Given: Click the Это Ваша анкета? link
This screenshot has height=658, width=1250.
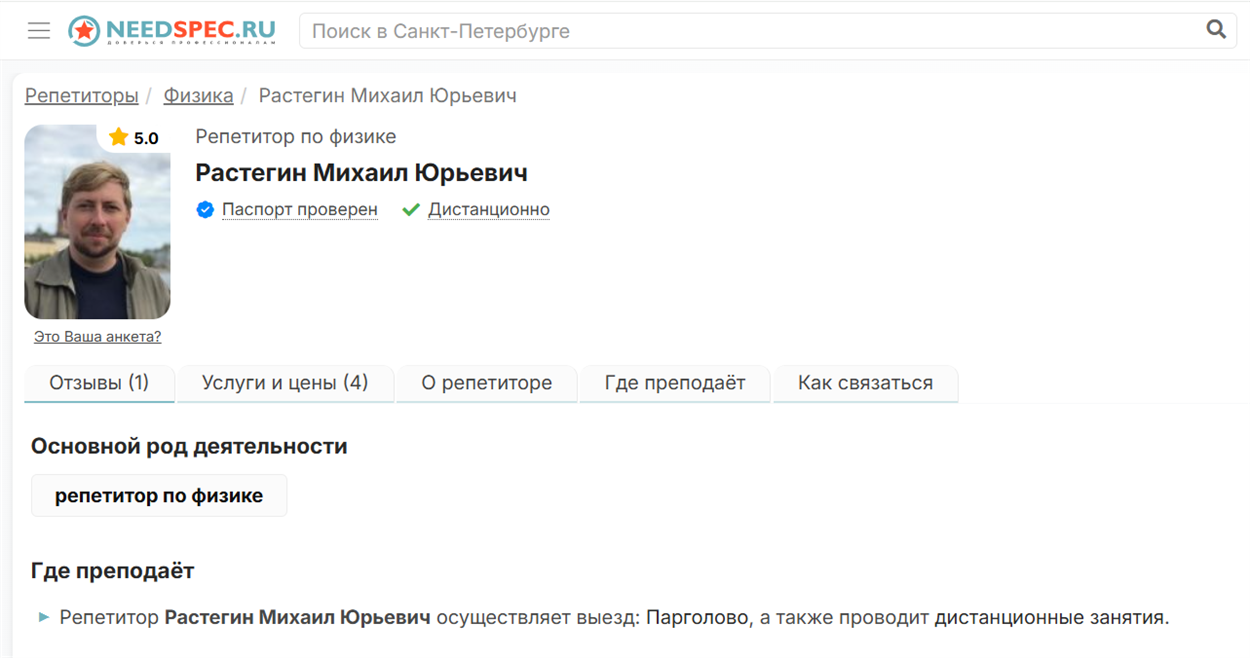Looking at the screenshot, I should pyautogui.click(x=98, y=337).
